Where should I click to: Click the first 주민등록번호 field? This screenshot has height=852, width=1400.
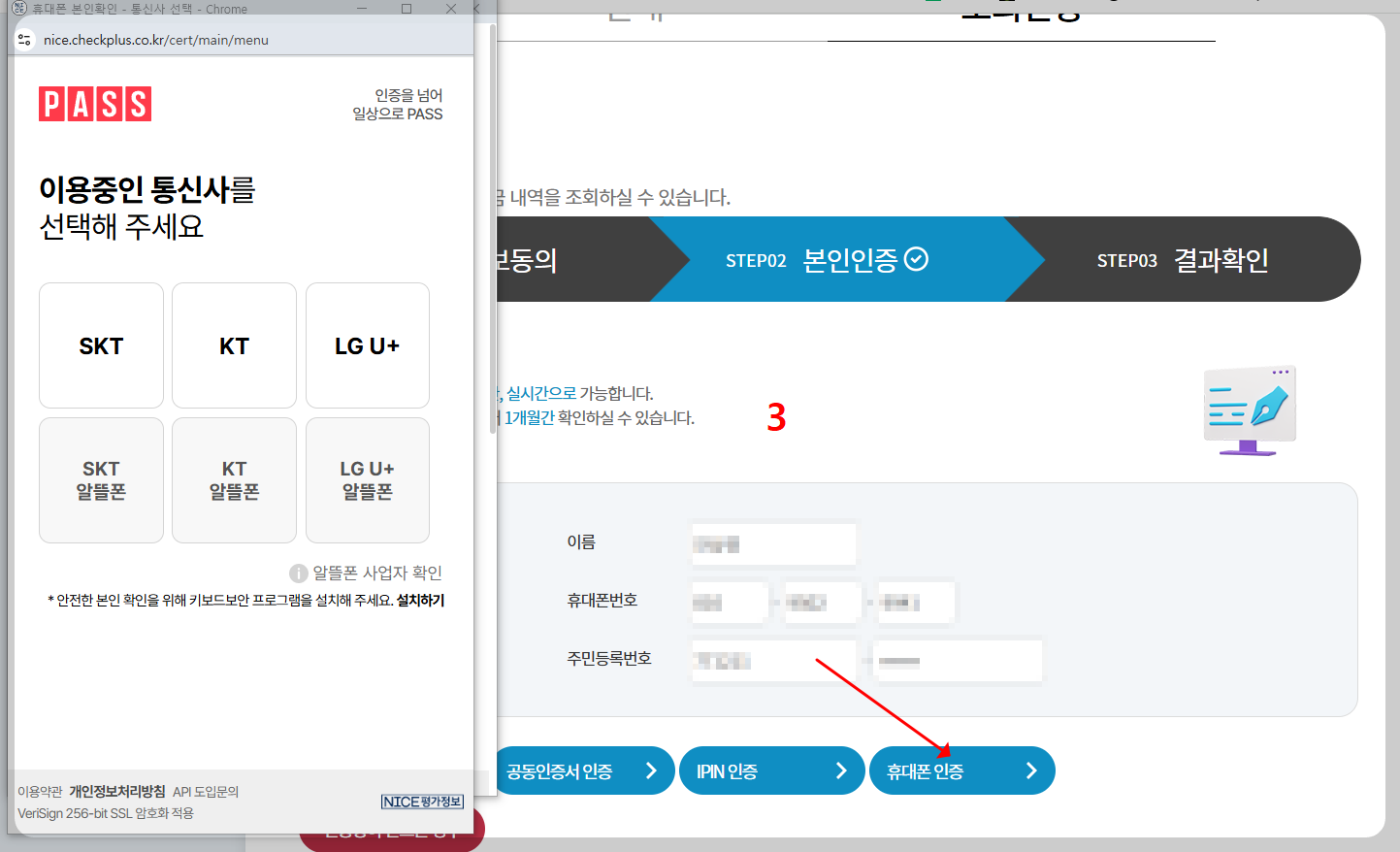point(774,661)
